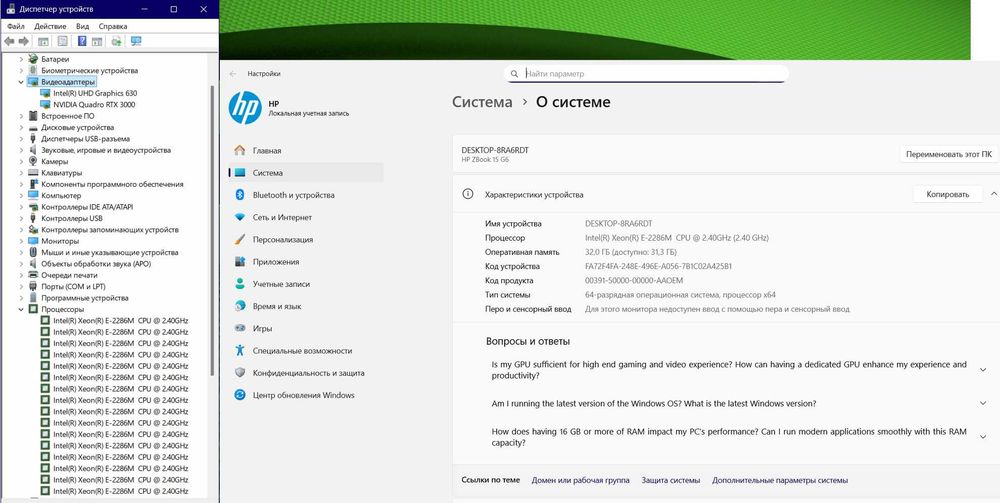This screenshot has width=1000, height=503.
Task: Click the Контроллеры USB plug icon
Action: (x=33, y=218)
